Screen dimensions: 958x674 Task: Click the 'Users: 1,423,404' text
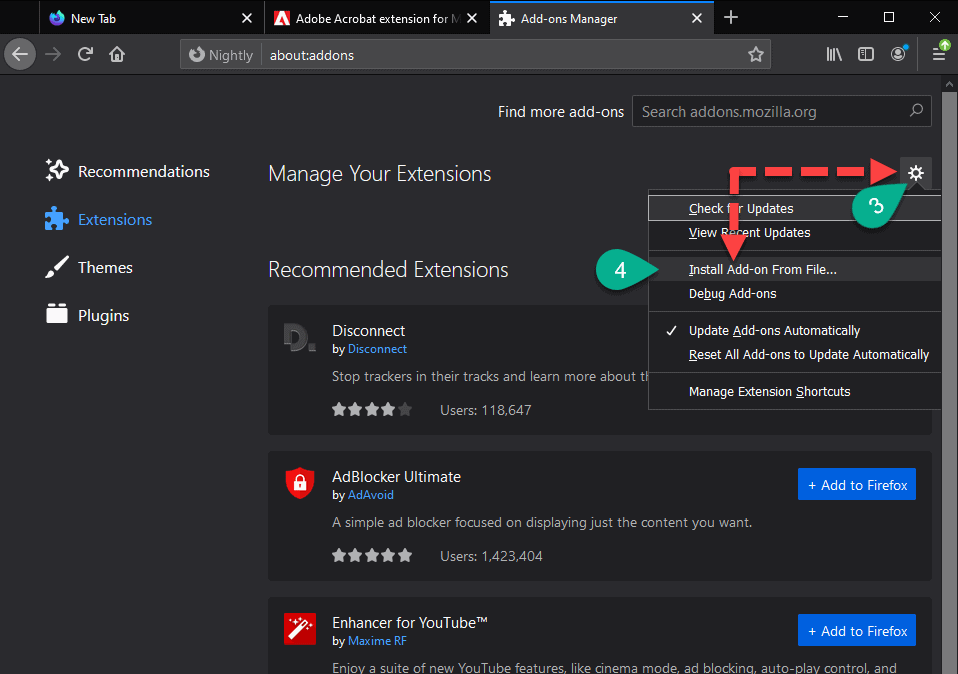click(491, 556)
